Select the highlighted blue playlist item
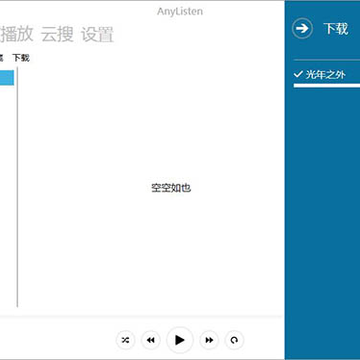The height and width of the screenshot is (360, 360). (7, 78)
